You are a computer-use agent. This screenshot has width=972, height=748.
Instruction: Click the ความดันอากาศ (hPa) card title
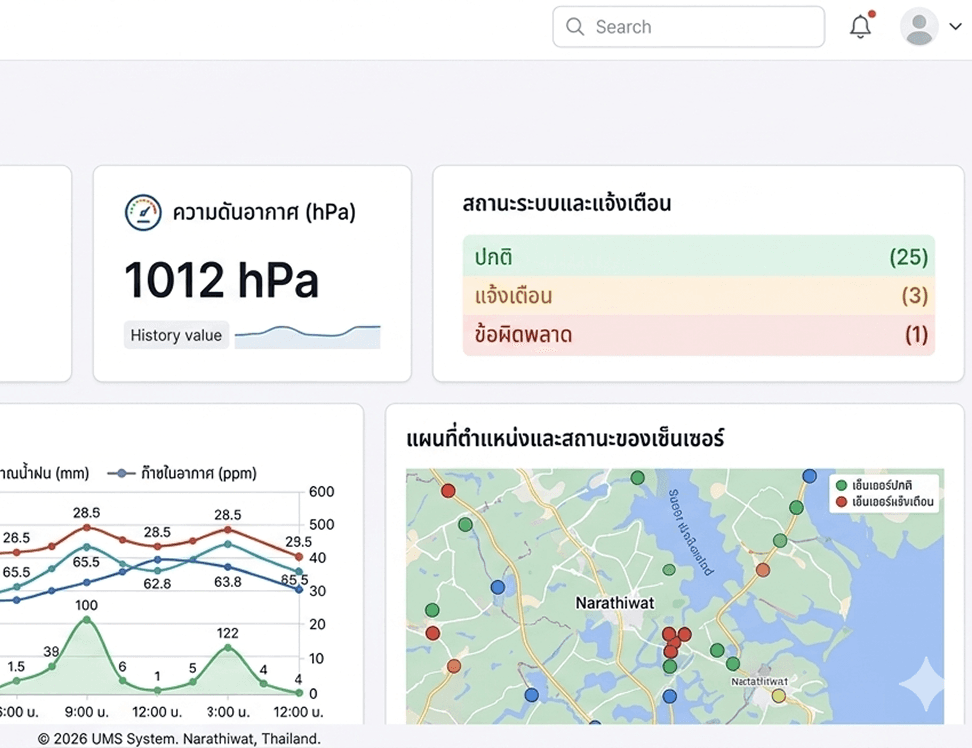(264, 213)
